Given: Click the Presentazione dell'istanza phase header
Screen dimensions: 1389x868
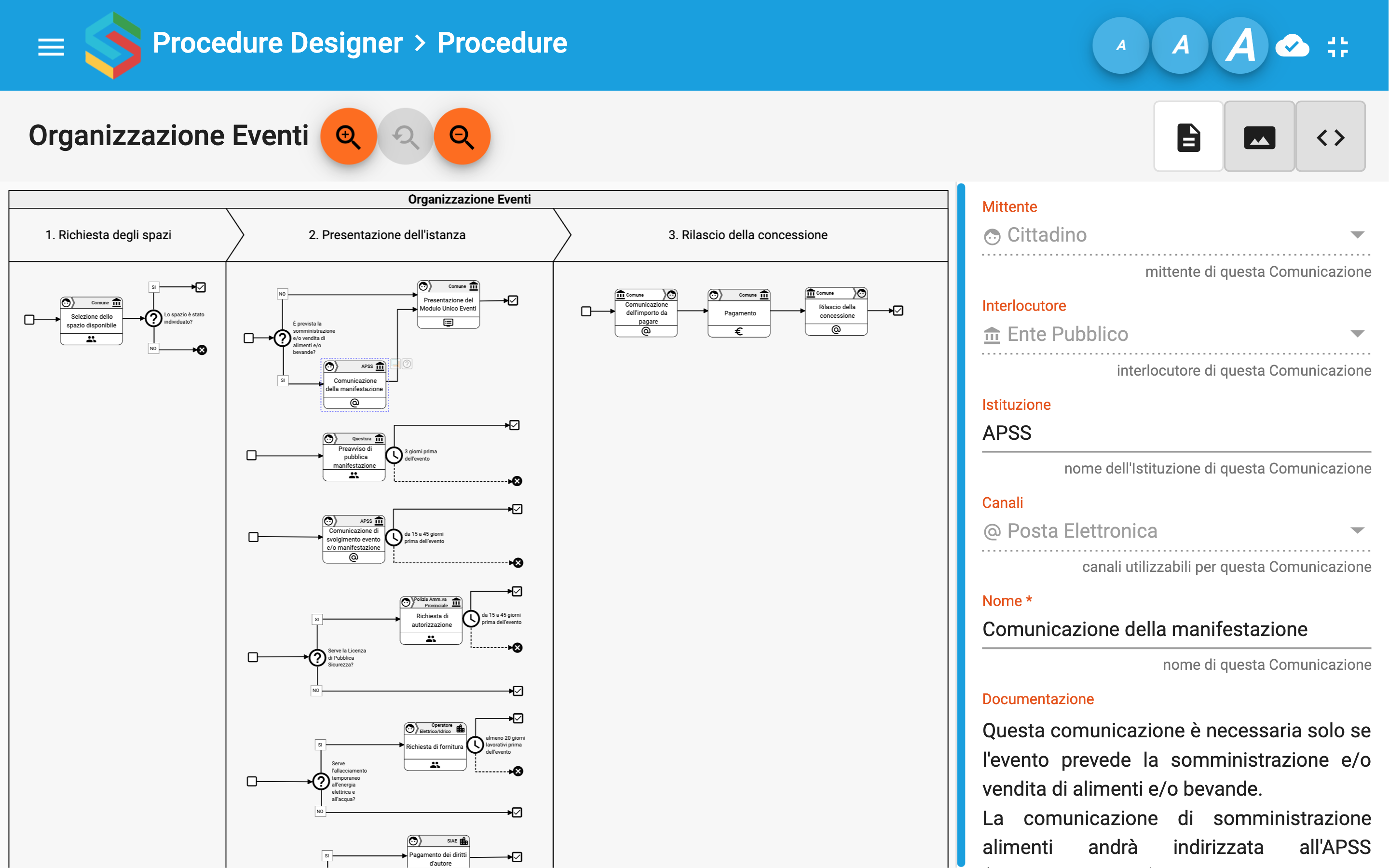Looking at the screenshot, I should [x=387, y=235].
